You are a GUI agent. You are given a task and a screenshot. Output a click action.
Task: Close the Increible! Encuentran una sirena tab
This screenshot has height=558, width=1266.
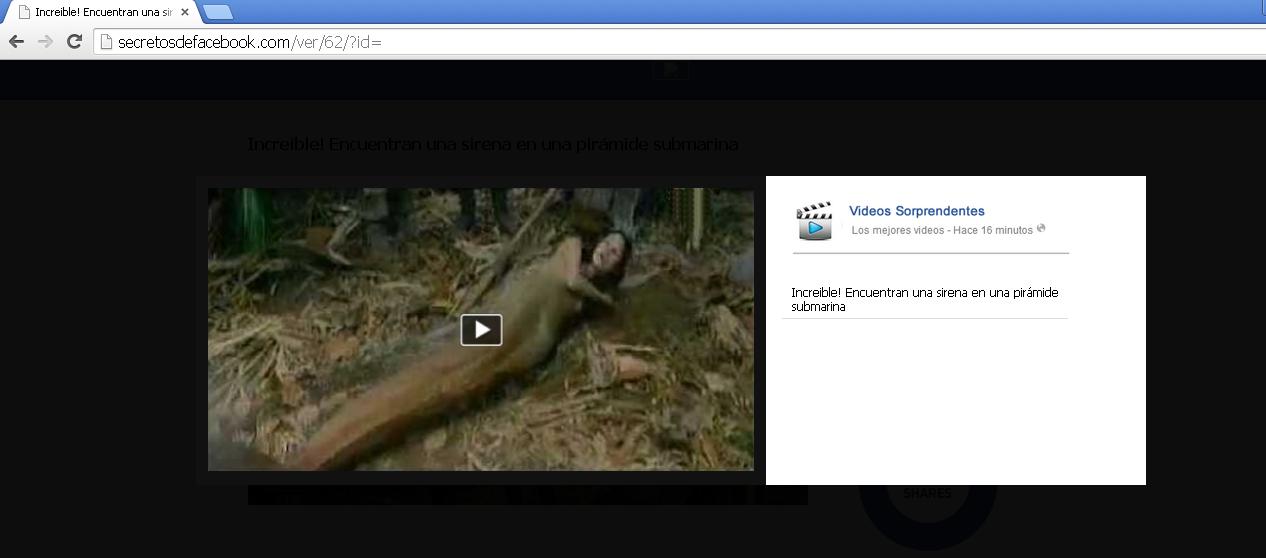(184, 12)
